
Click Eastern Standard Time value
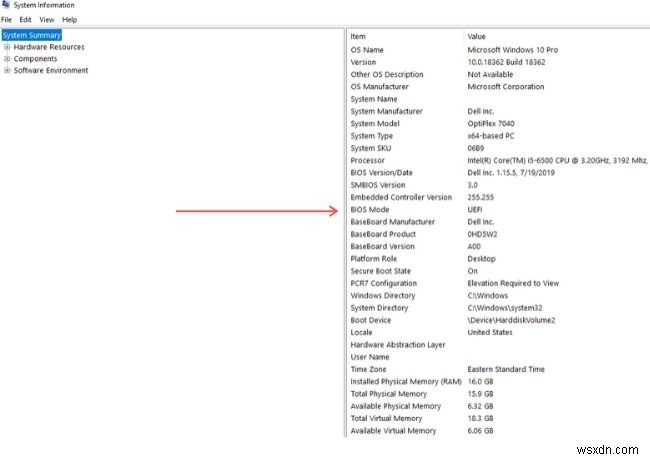click(x=506, y=369)
